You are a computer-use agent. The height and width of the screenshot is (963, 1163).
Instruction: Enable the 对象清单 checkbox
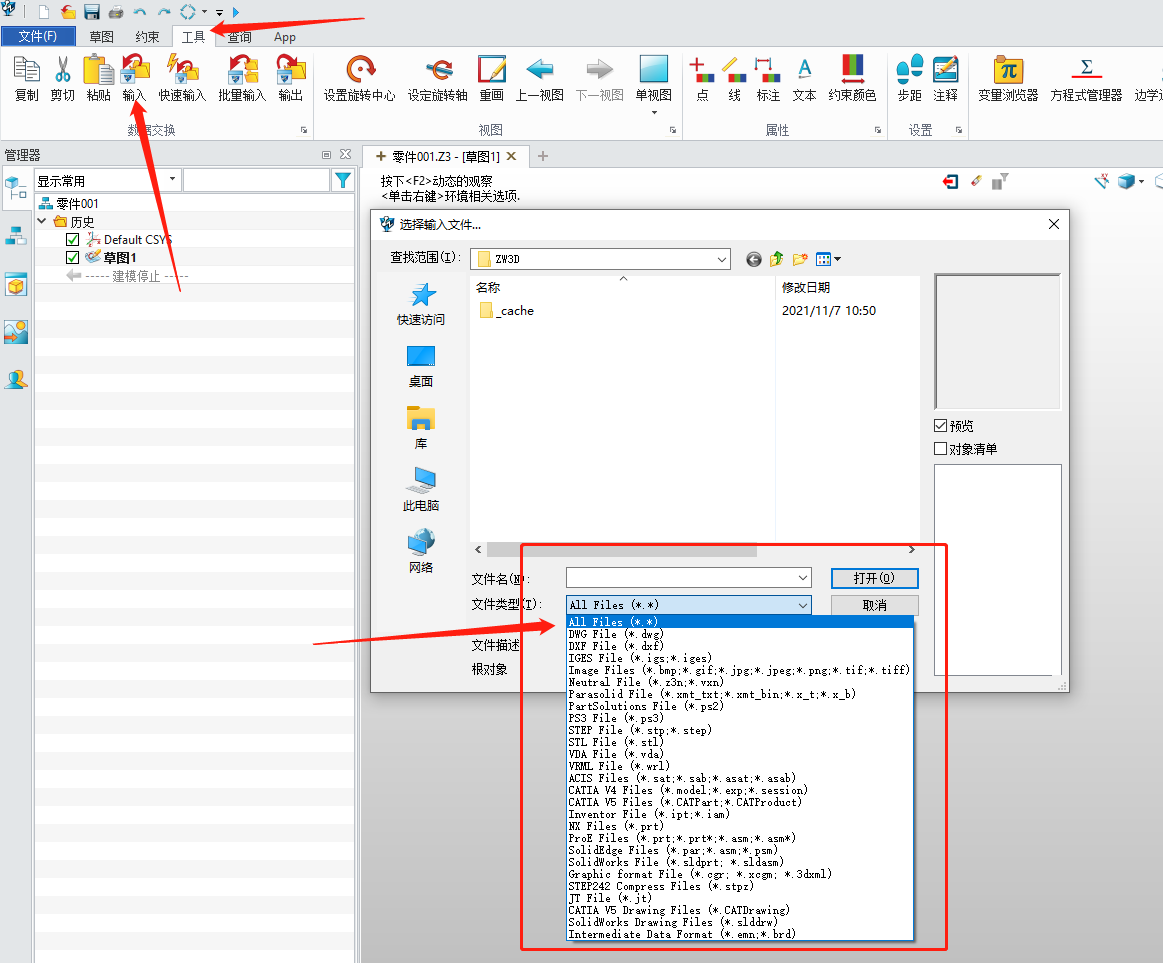940,449
